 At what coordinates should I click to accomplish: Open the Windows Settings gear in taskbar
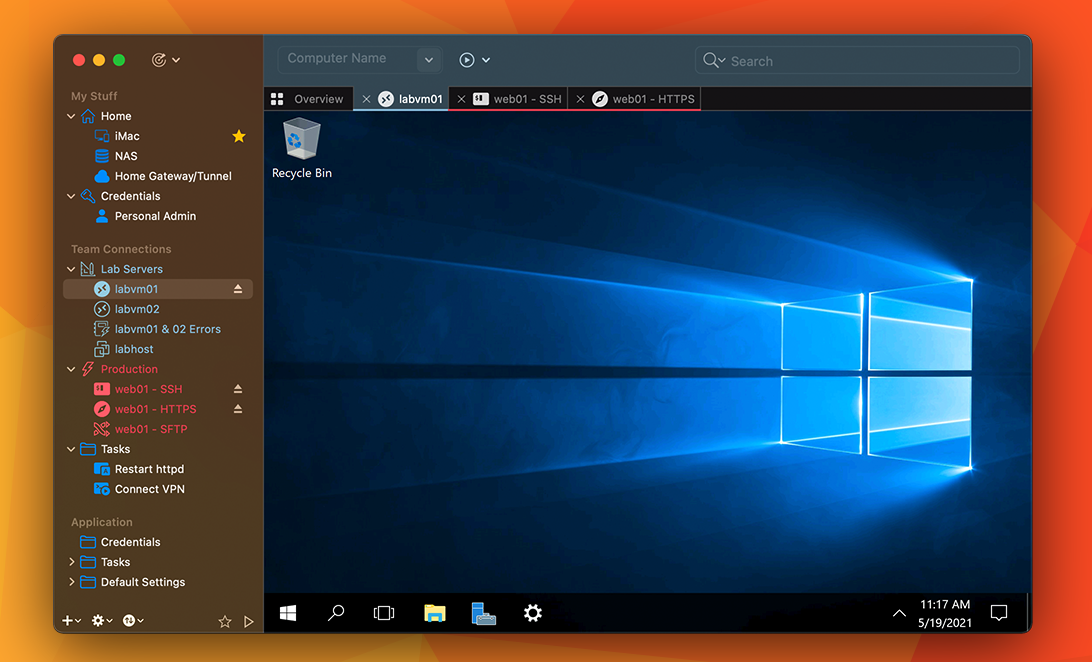coord(533,613)
